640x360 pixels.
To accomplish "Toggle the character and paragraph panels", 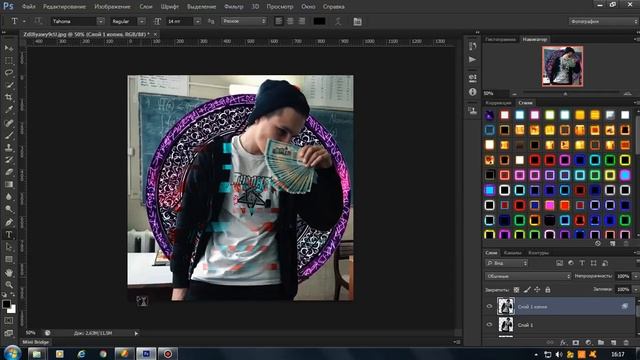I will point(358,21).
